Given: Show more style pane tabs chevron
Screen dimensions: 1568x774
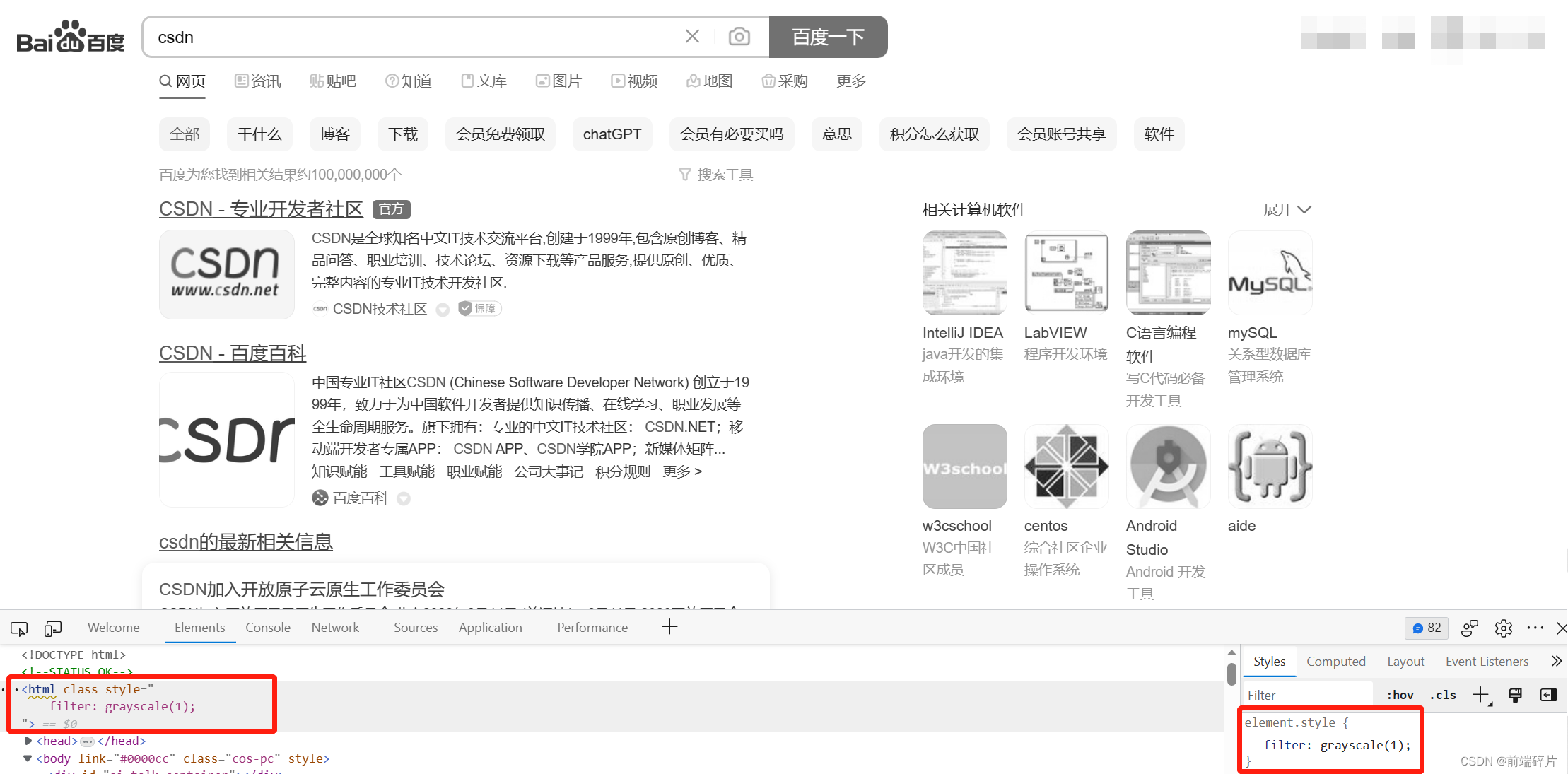Looking at the screenshot, I should 1556,662.
